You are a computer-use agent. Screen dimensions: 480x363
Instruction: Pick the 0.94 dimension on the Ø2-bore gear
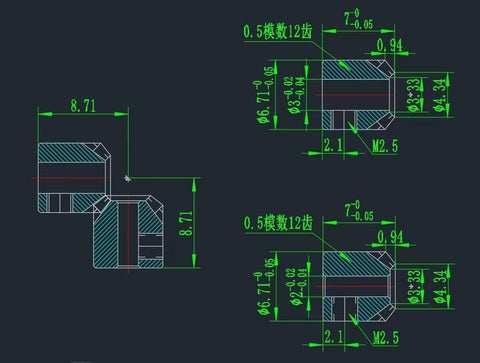(x=390, y=237)
